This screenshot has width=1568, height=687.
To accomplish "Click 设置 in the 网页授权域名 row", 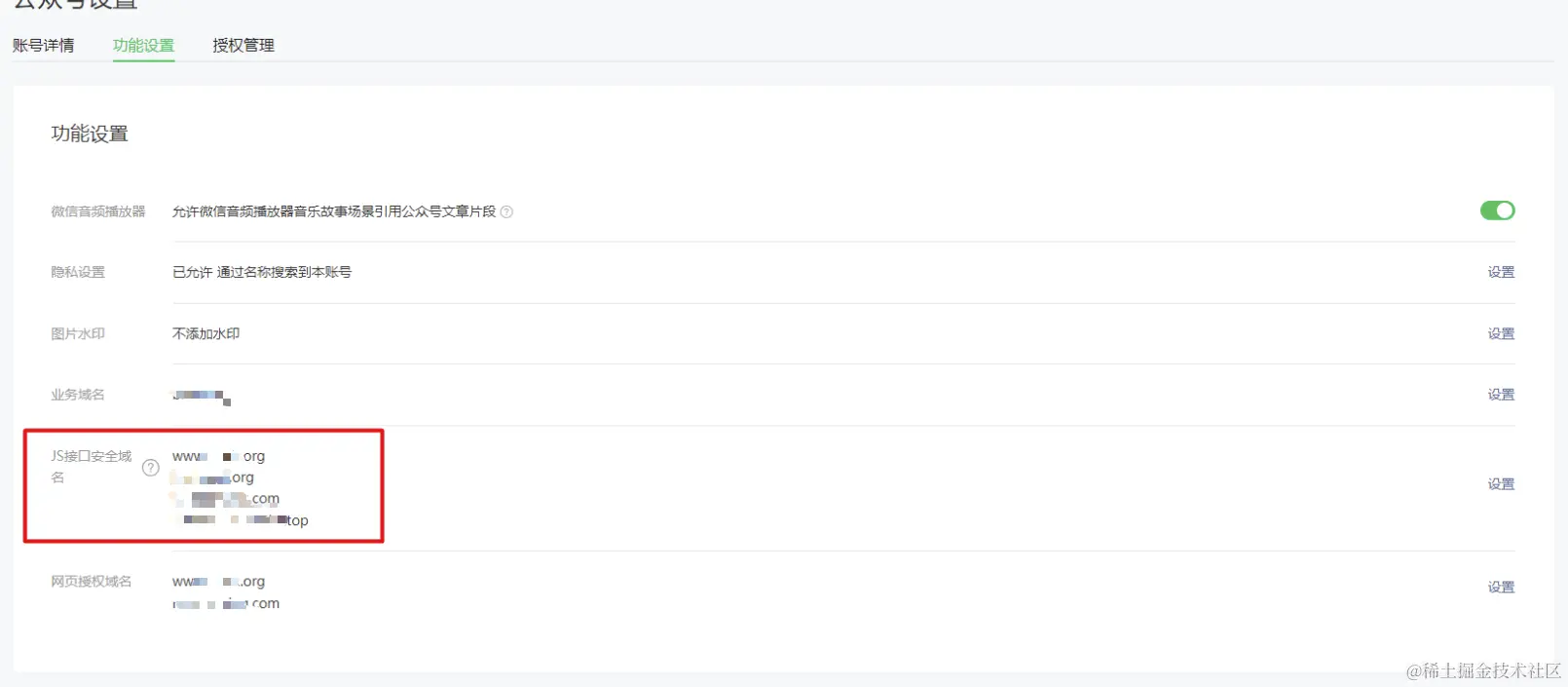I will pos(1501,588).
